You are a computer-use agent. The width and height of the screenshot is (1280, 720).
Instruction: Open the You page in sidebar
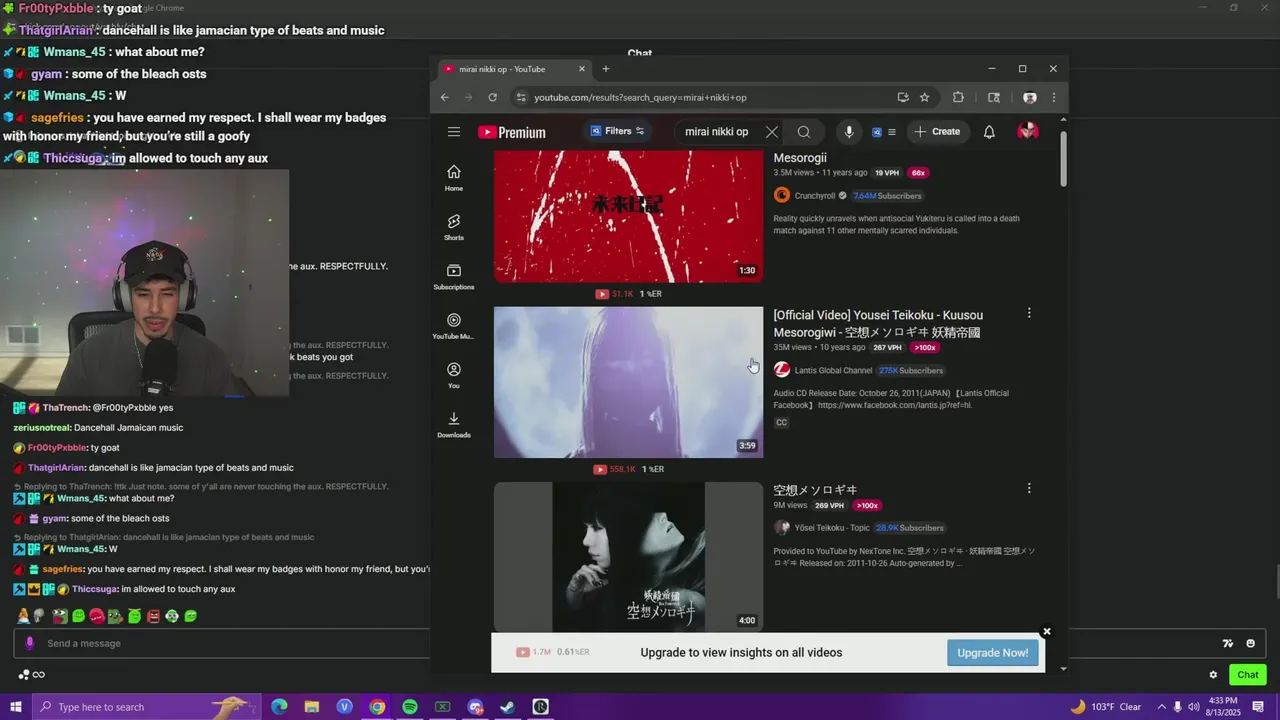click(x=454, y=375)
